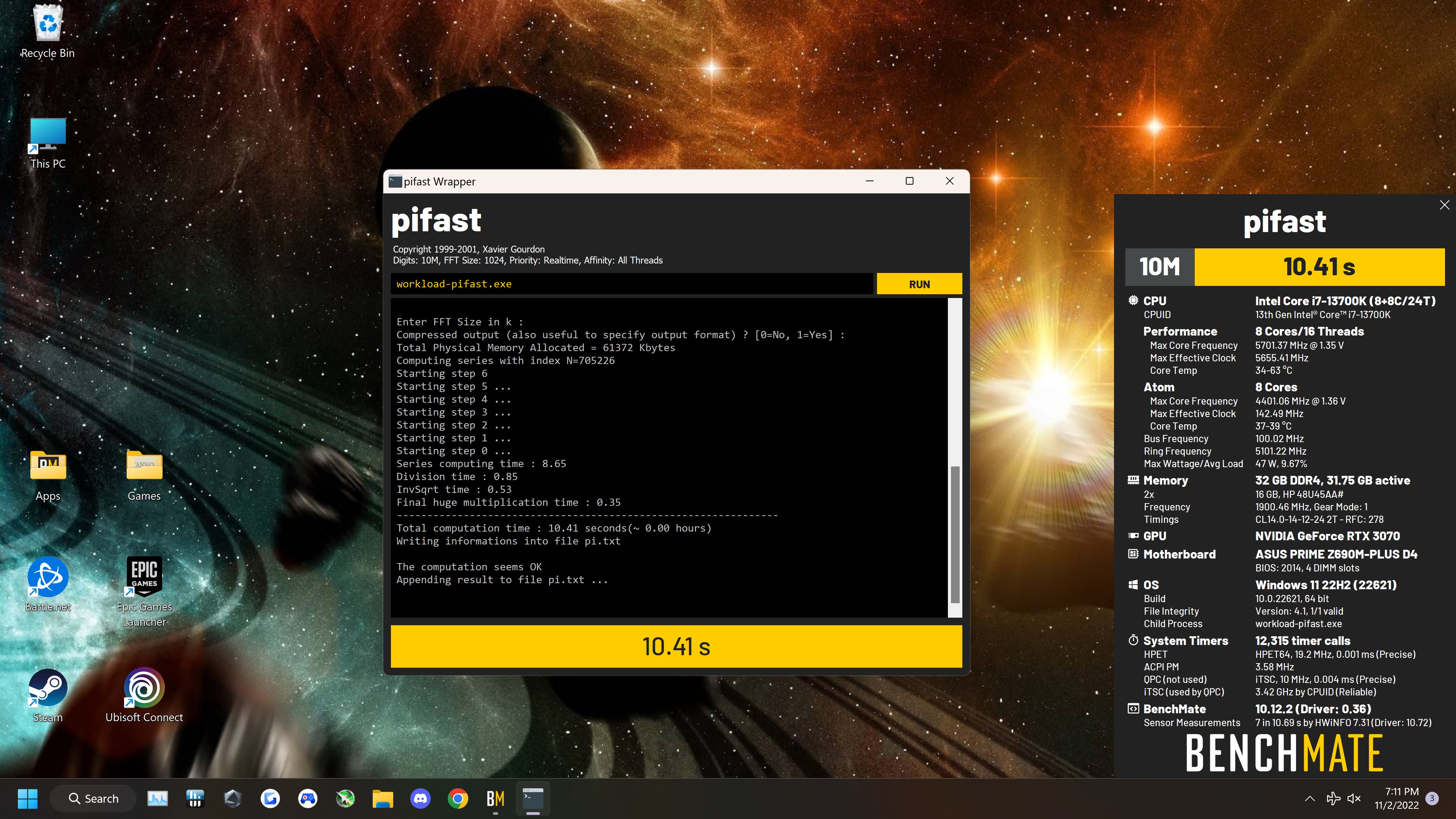Image resolution: width=1456 pixels, height=819 pixels.
Task: Open the Windows Start menu
Action: pos(27,799)
